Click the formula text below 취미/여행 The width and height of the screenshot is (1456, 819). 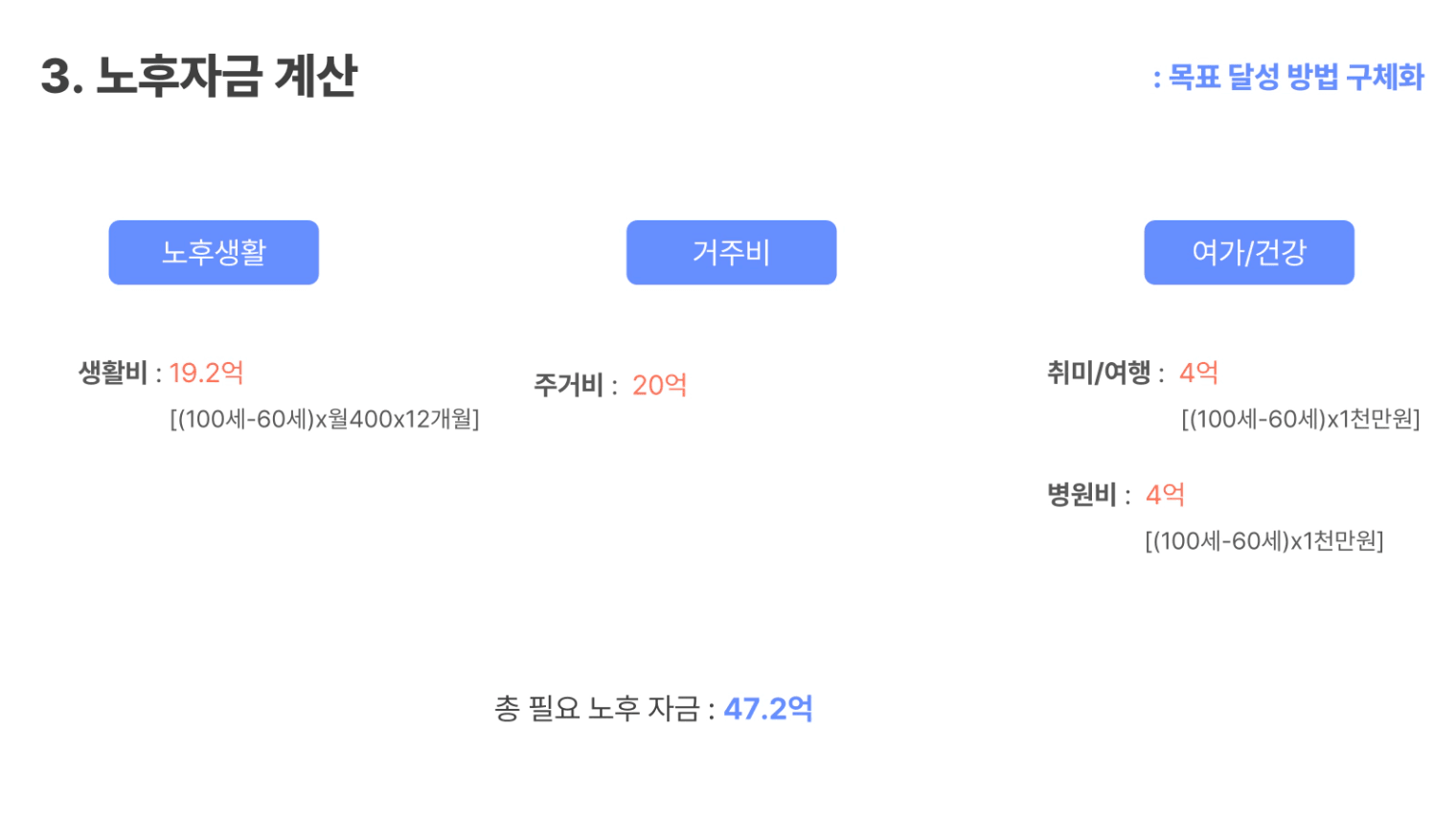(x=1300, y=420)
